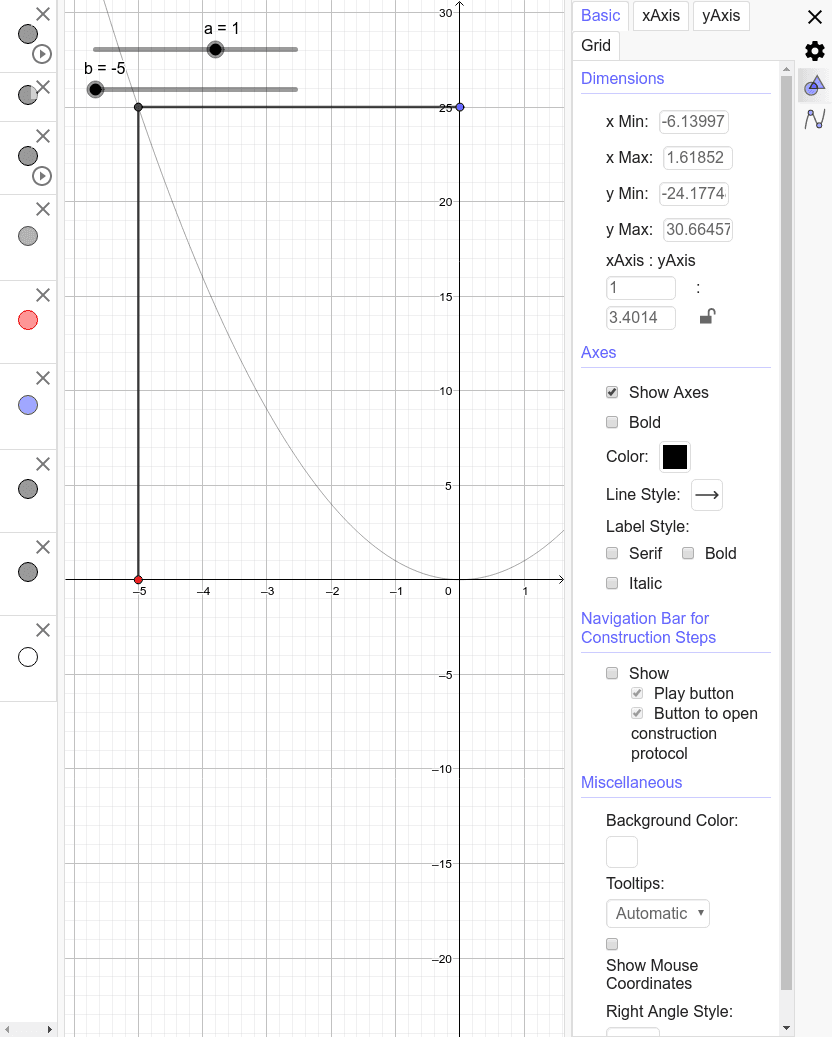Edit the yAxis ratio field showing 3.4014
This screenshot has width=834, height=1039.
[641, 317]
